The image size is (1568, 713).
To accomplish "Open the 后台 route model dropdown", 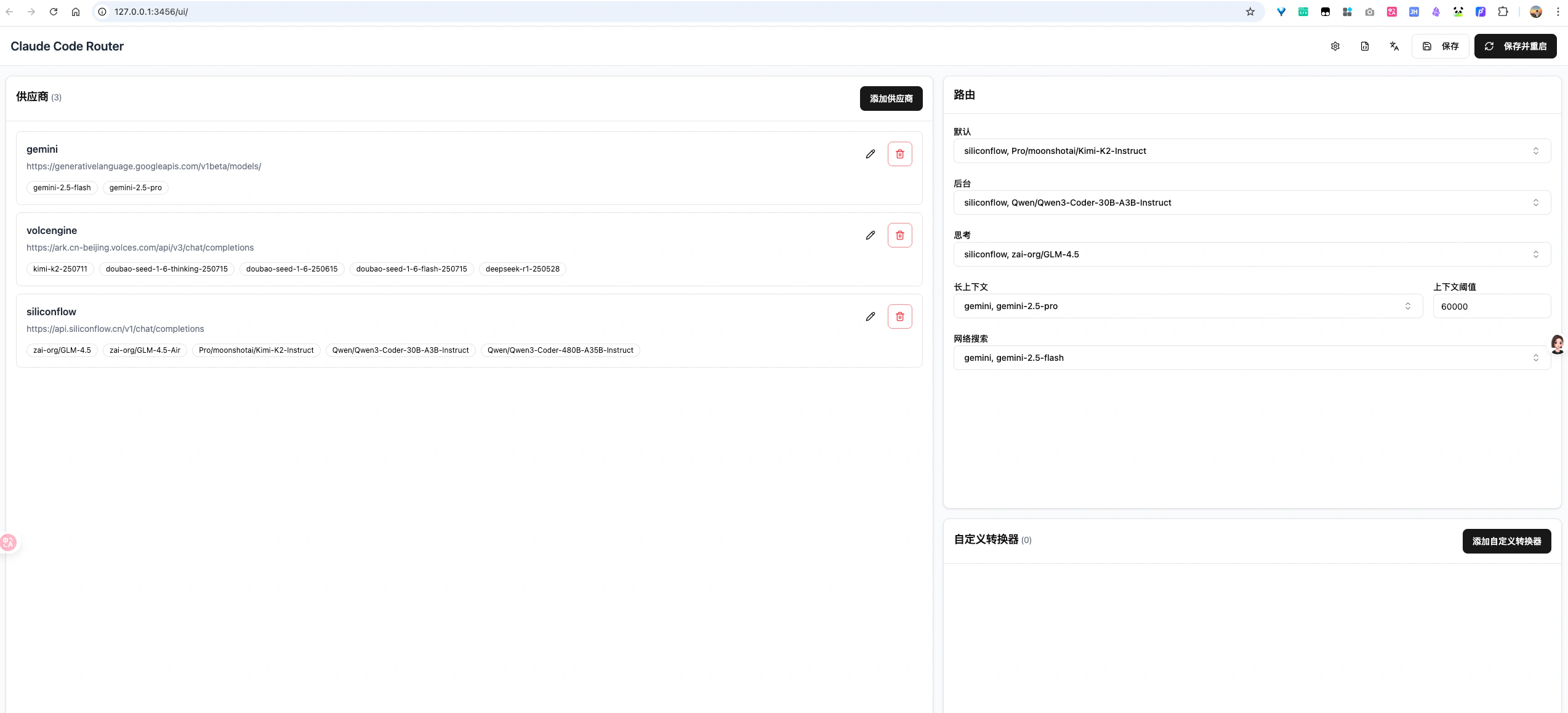I will (1251, 202).
